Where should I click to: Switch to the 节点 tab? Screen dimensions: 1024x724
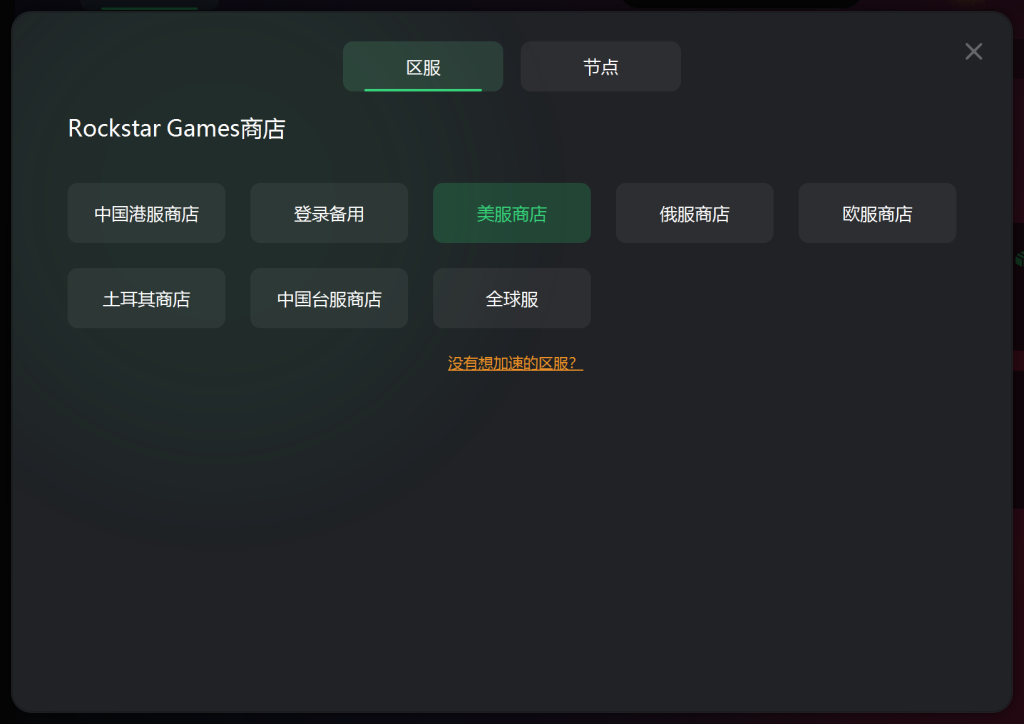[600, 67]
